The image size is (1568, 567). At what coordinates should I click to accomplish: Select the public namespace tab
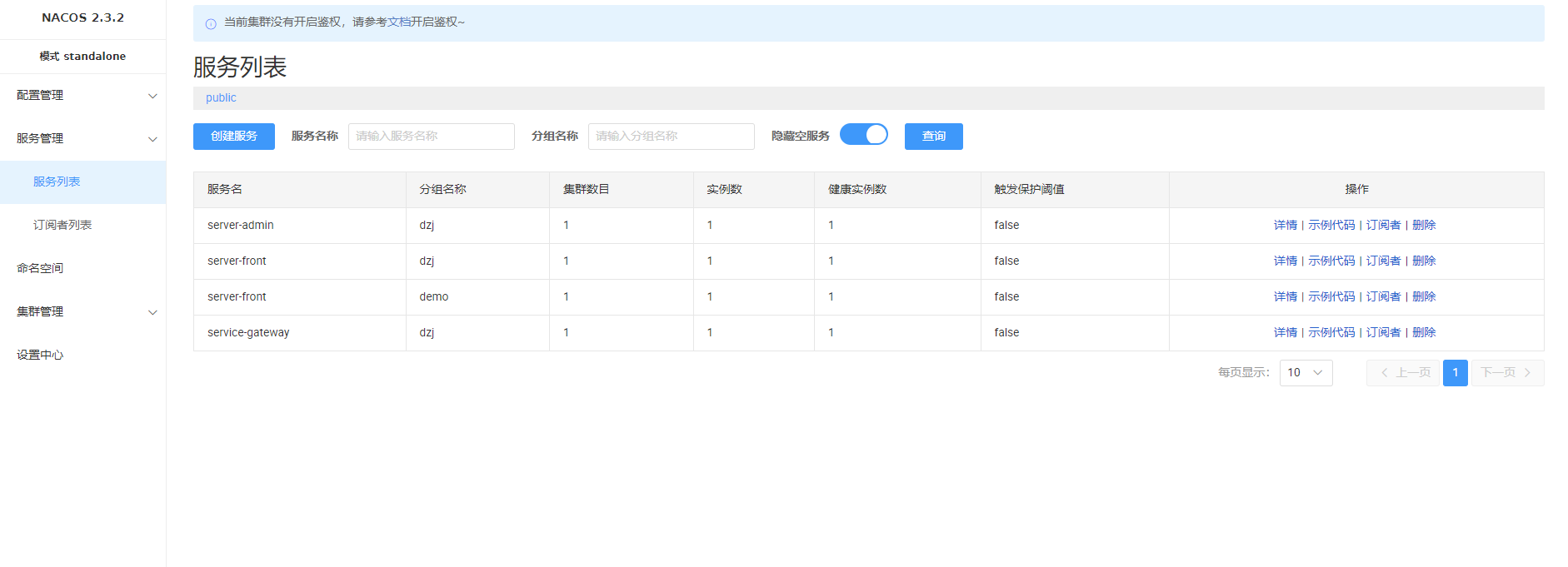coord(221,98)
